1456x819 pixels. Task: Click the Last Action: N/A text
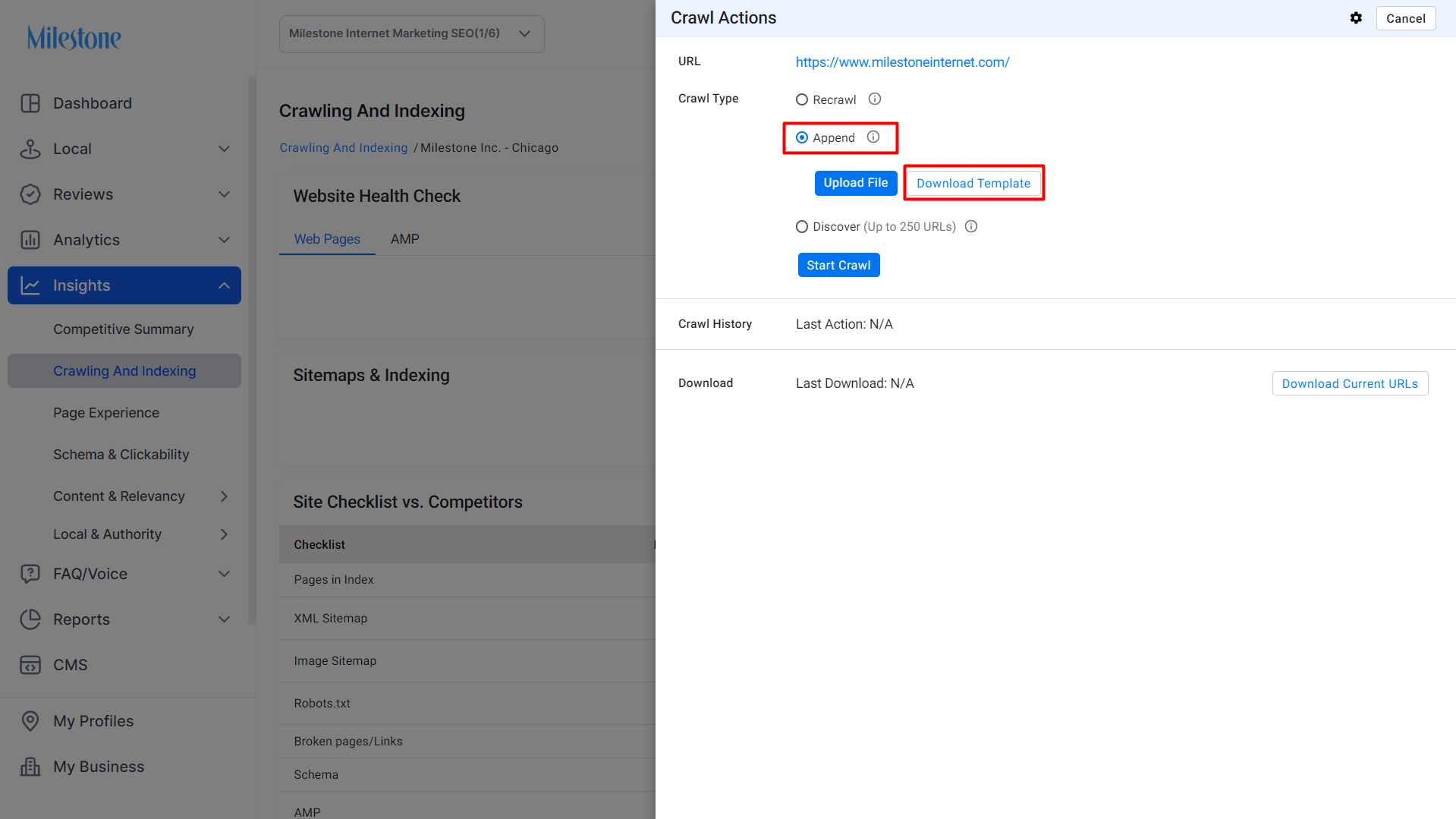click(x=844, y=324)
